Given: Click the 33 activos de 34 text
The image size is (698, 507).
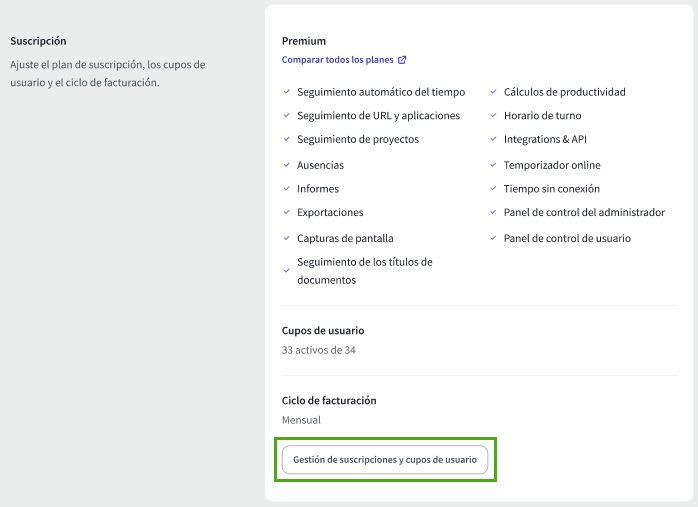Looking at the screenshot, I should point(318,350).
